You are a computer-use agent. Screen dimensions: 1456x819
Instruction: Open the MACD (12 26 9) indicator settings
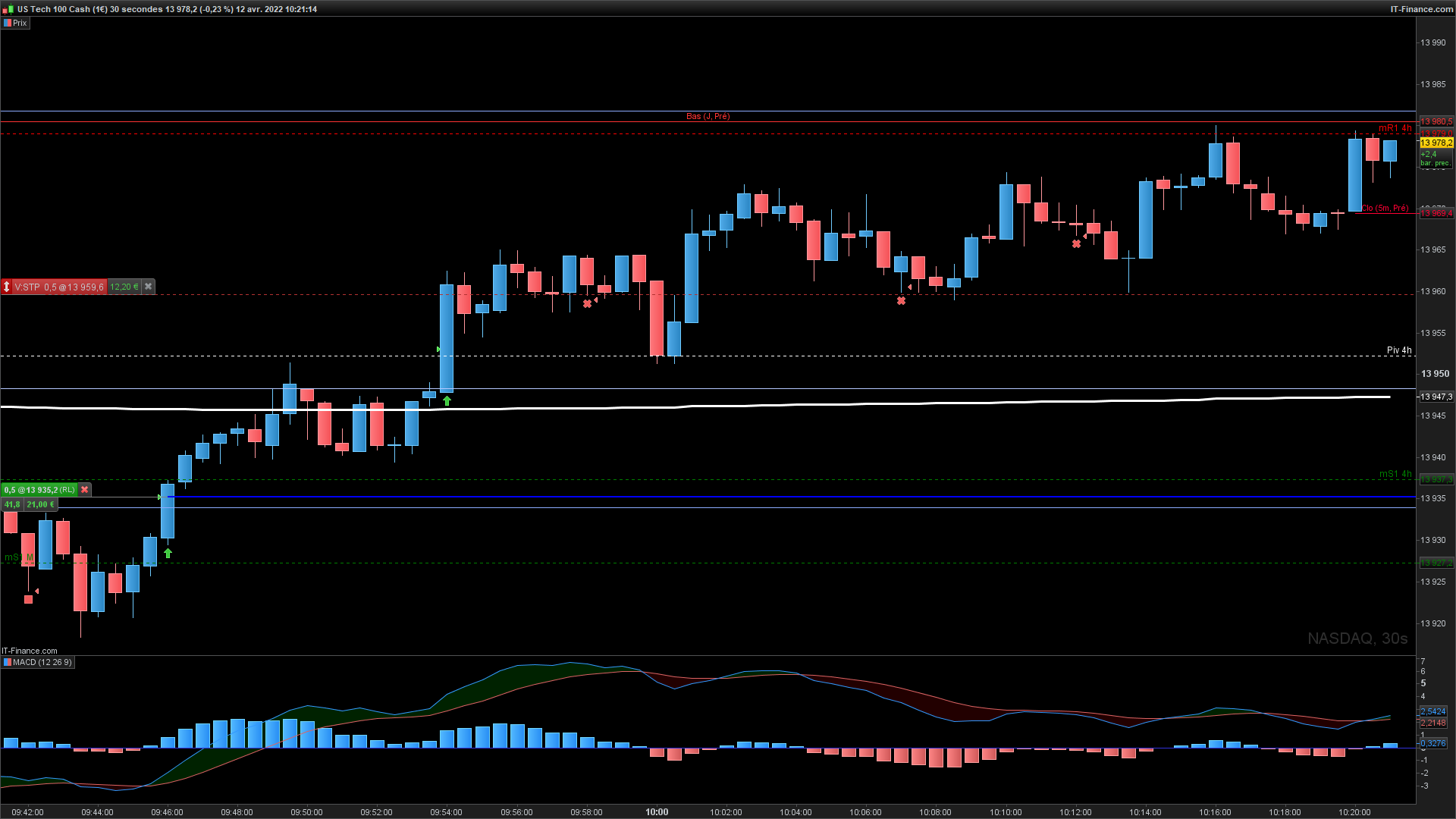(38, 663)
